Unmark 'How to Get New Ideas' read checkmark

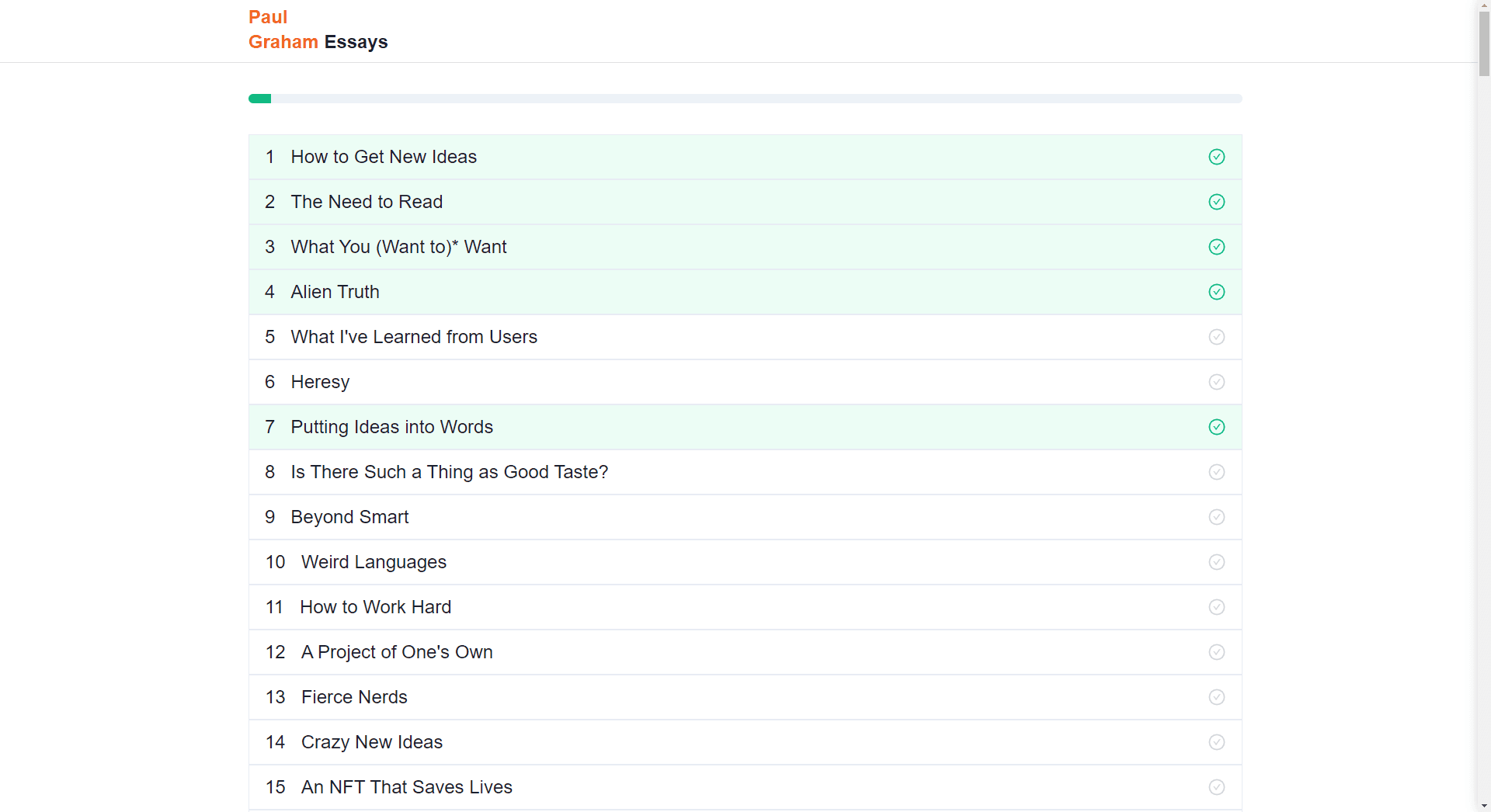1217,157
